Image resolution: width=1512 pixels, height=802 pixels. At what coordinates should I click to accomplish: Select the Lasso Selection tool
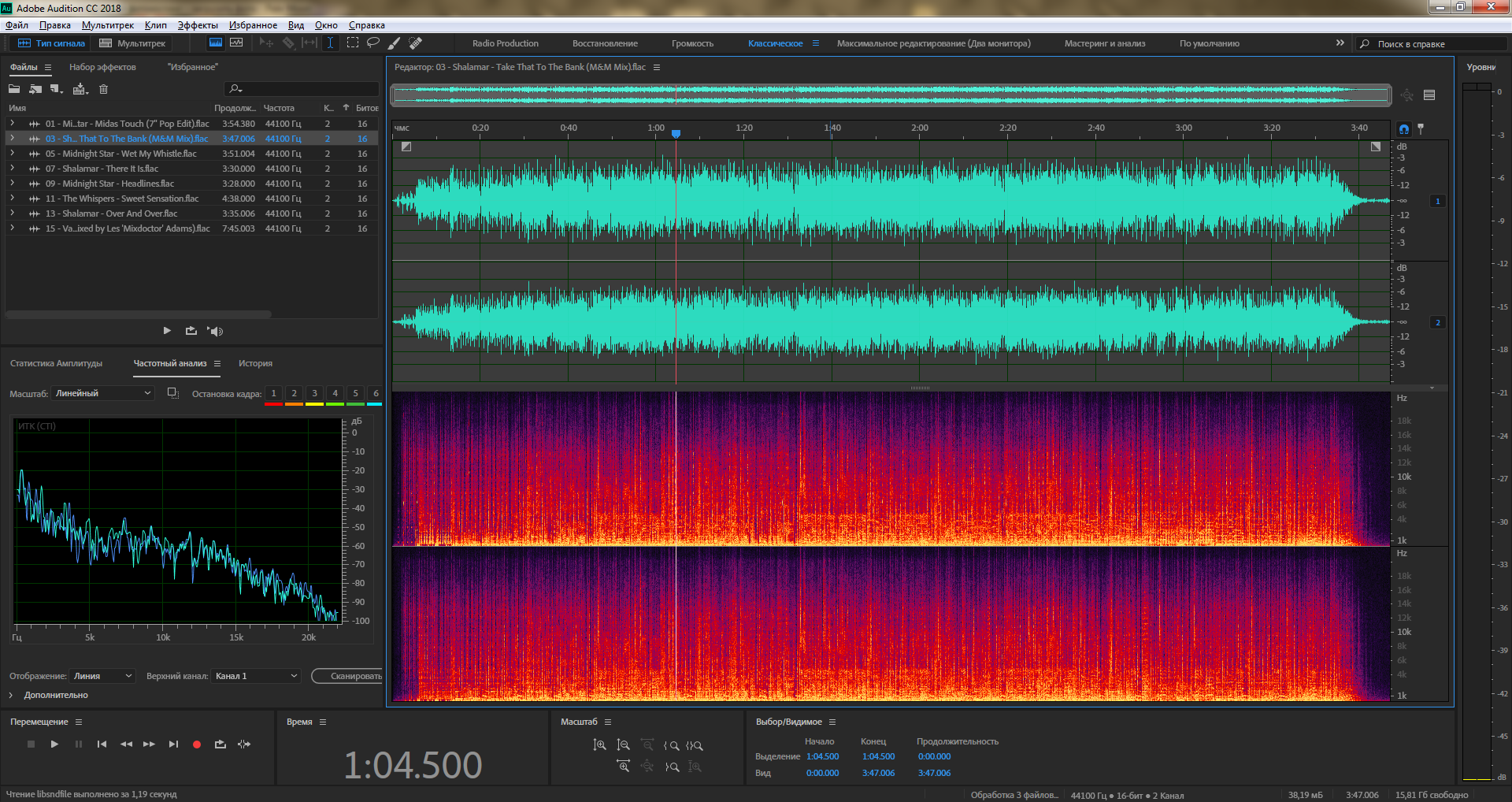point(373,43)
